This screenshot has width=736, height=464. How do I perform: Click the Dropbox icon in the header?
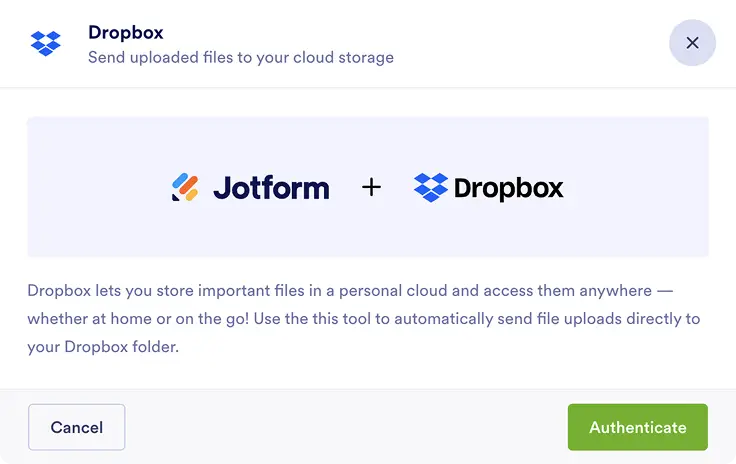[45, 44]
